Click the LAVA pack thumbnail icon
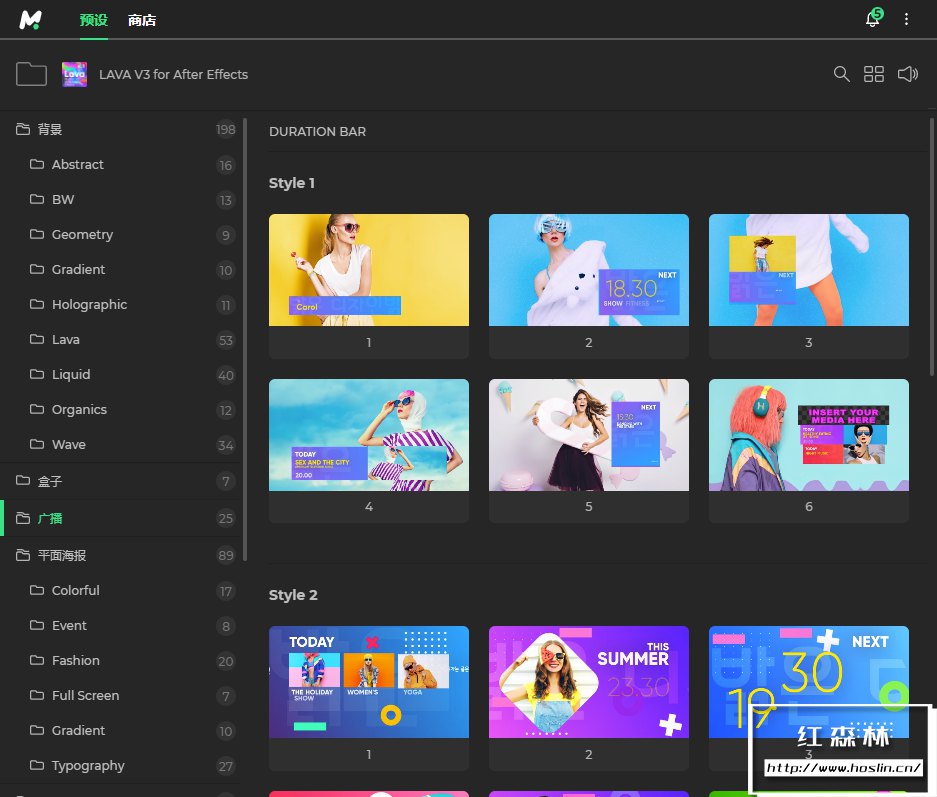 [x=75, y=74]
